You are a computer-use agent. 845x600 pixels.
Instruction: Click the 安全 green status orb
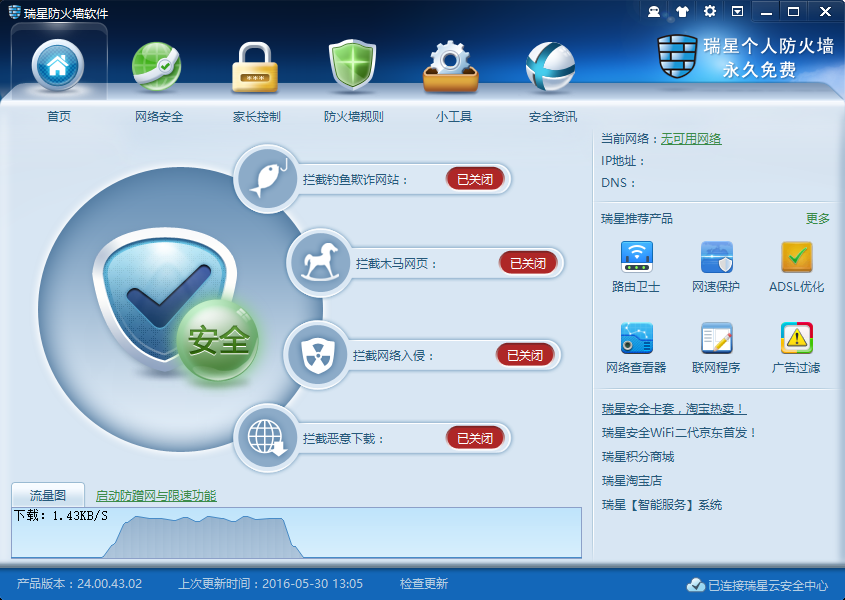tap(218, 341)
